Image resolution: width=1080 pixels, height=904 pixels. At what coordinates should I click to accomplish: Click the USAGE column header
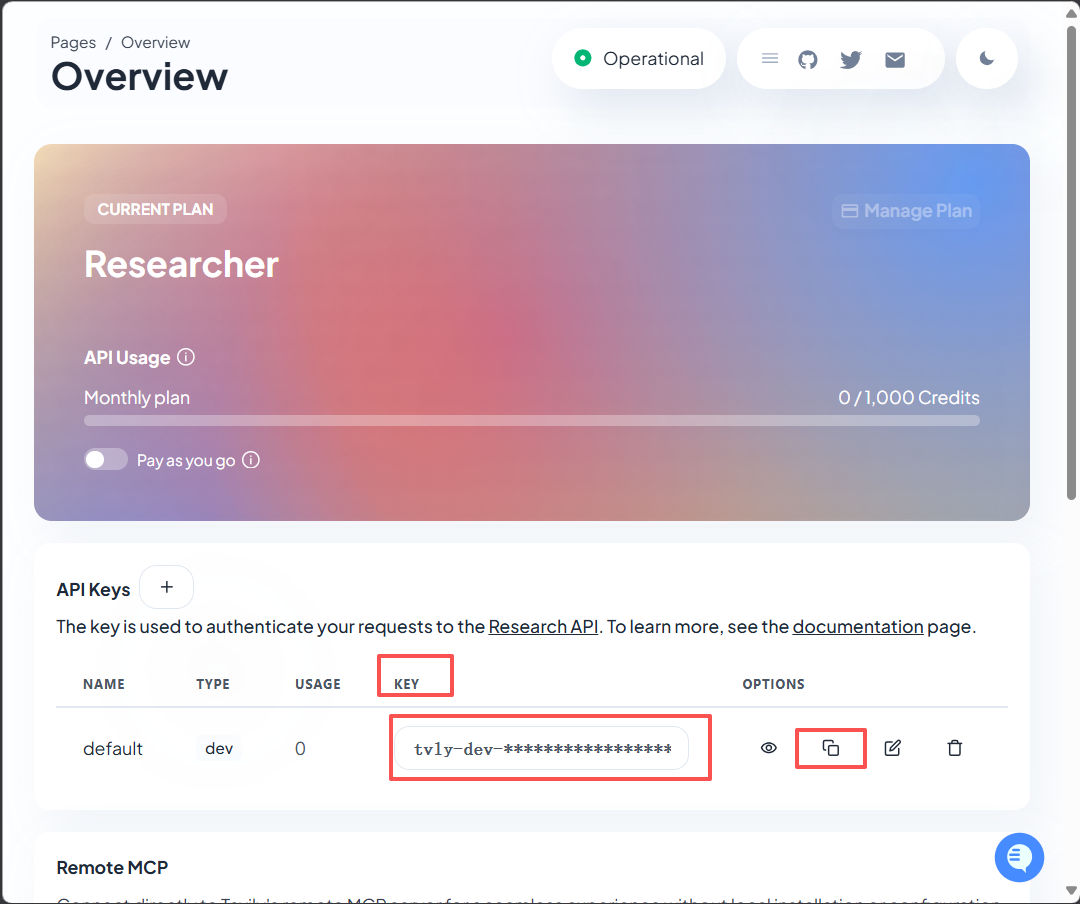(318, 684)
